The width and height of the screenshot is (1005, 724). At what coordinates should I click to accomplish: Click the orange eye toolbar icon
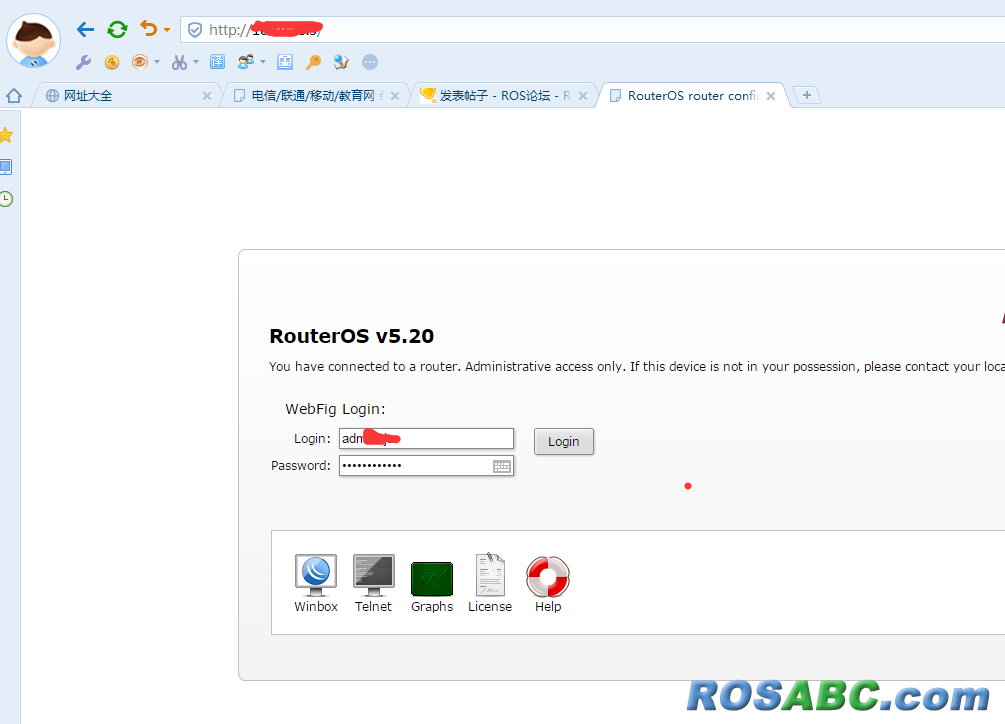(139, 62)
